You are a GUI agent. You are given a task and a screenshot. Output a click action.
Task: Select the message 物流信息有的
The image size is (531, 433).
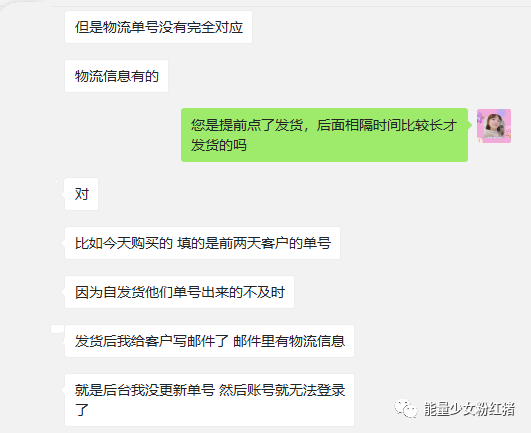coord(116,76)
